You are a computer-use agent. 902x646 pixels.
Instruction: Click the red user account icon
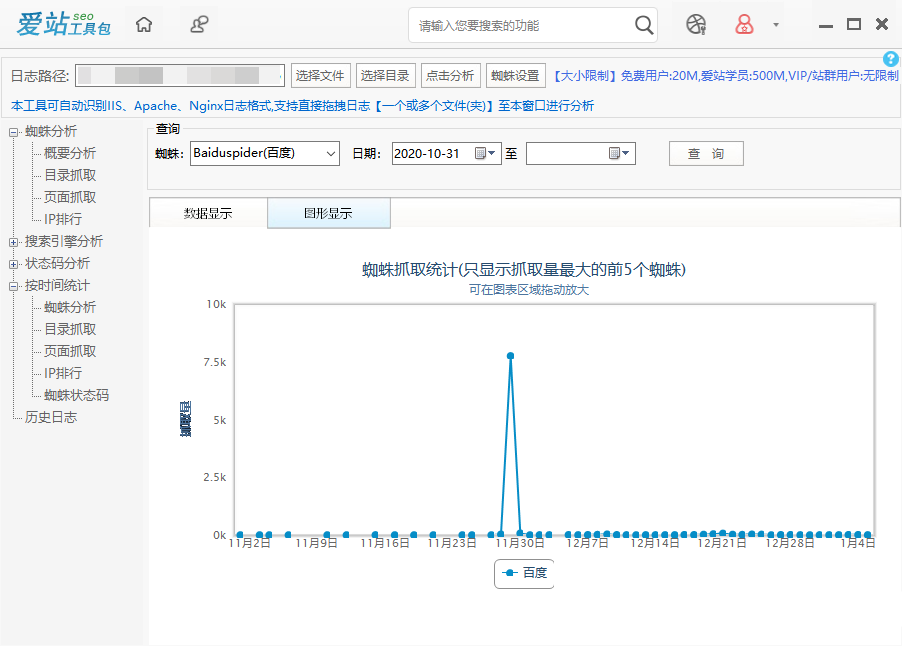[744, 25]
